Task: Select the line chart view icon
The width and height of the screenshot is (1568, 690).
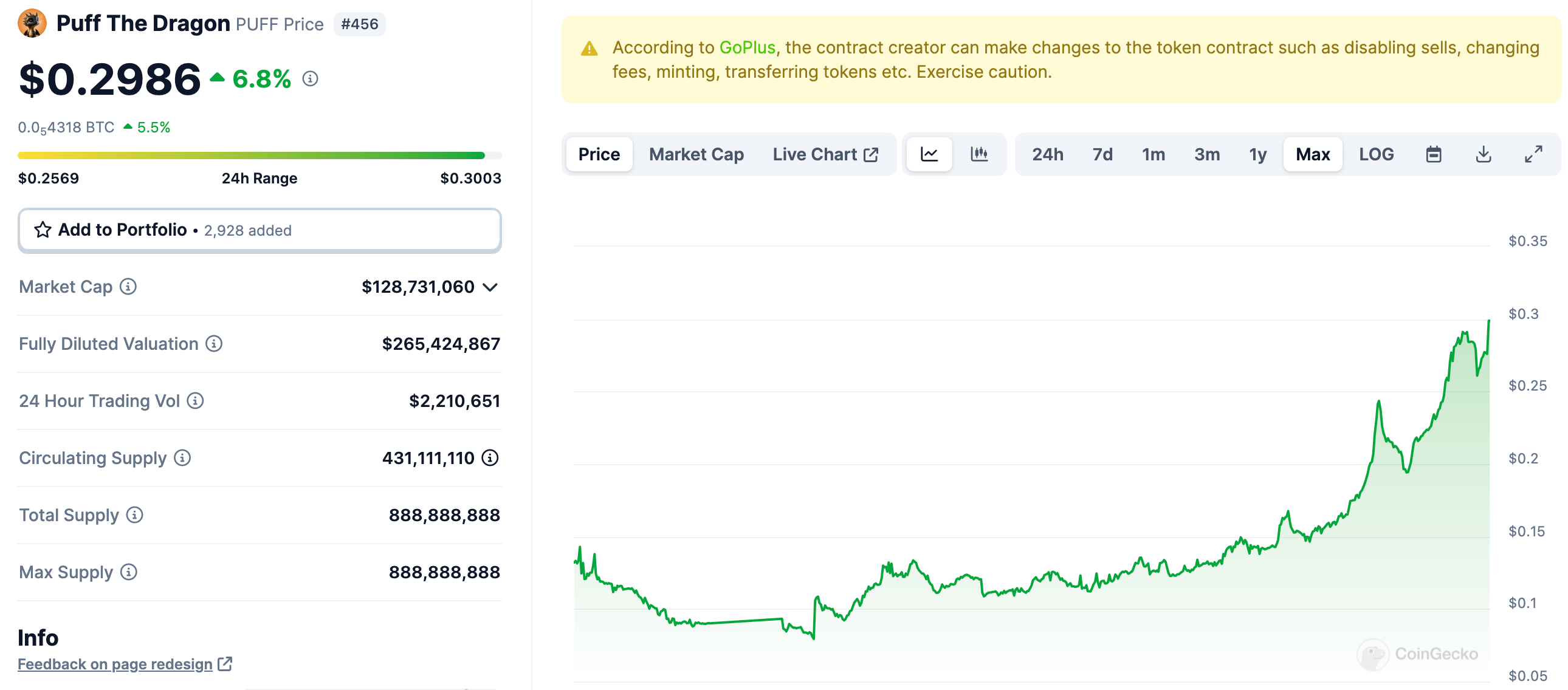Action: (x=929, y=154)
